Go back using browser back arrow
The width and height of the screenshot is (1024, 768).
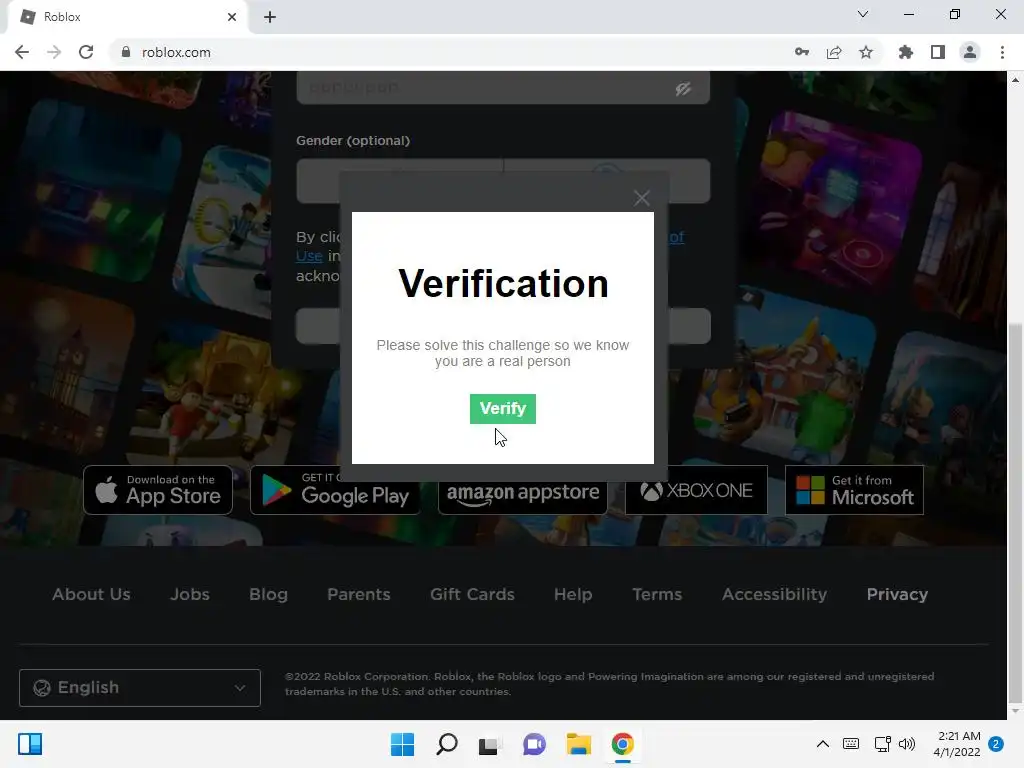pos(22,52)
